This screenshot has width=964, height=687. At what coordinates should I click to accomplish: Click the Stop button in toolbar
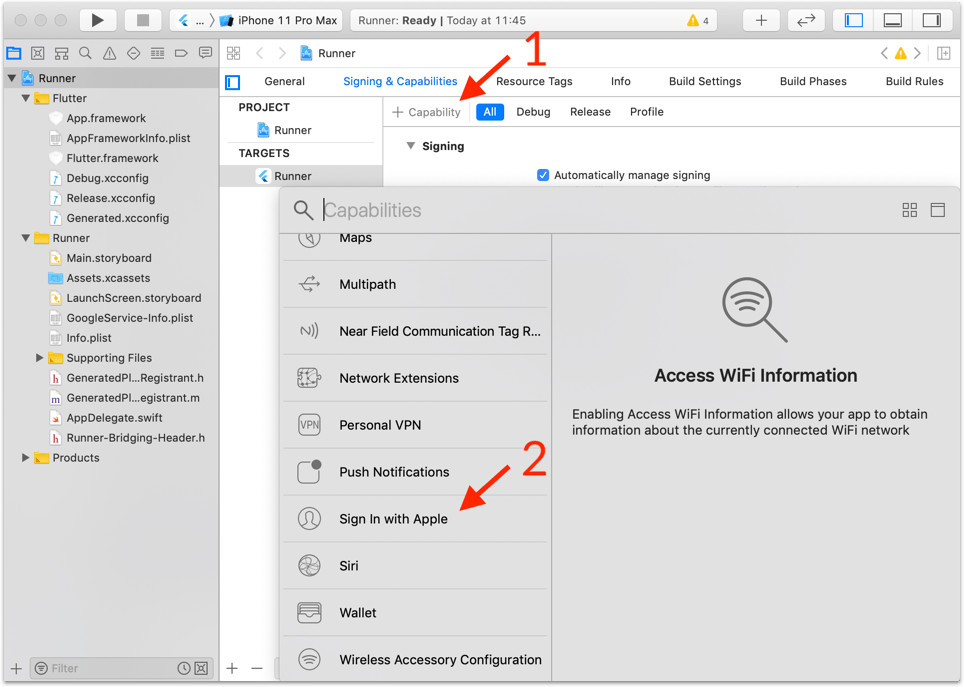[143, 20]
